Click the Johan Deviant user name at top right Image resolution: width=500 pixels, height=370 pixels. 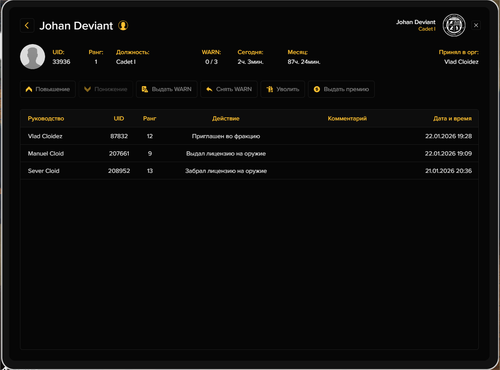tap(416, 22)
